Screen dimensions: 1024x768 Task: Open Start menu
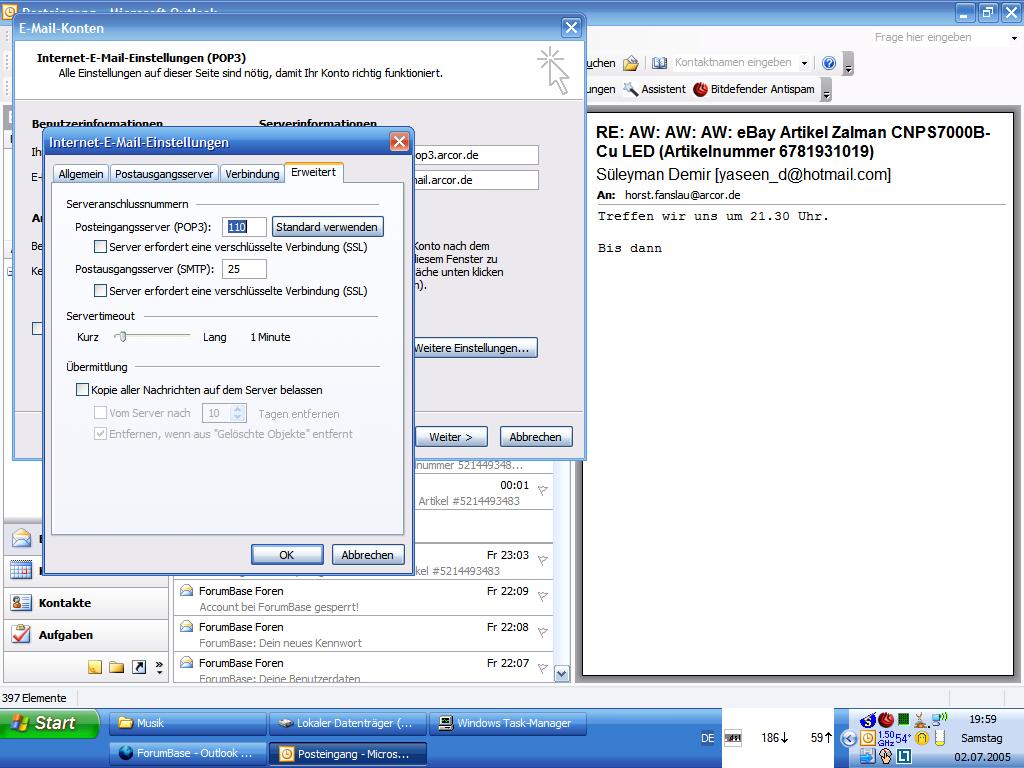click(49, 723)
